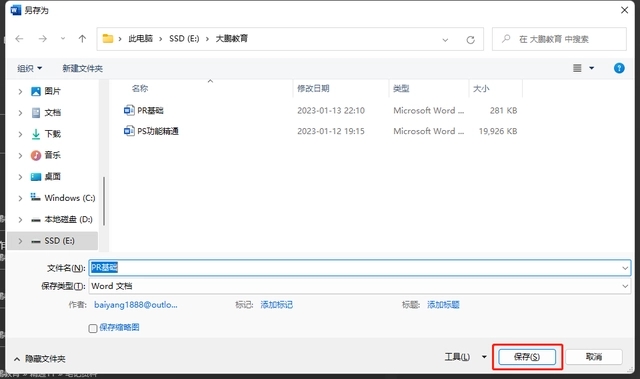
Task: Click the Word icon in title bar
Action: pyautogui.click(x=16, y=10)
